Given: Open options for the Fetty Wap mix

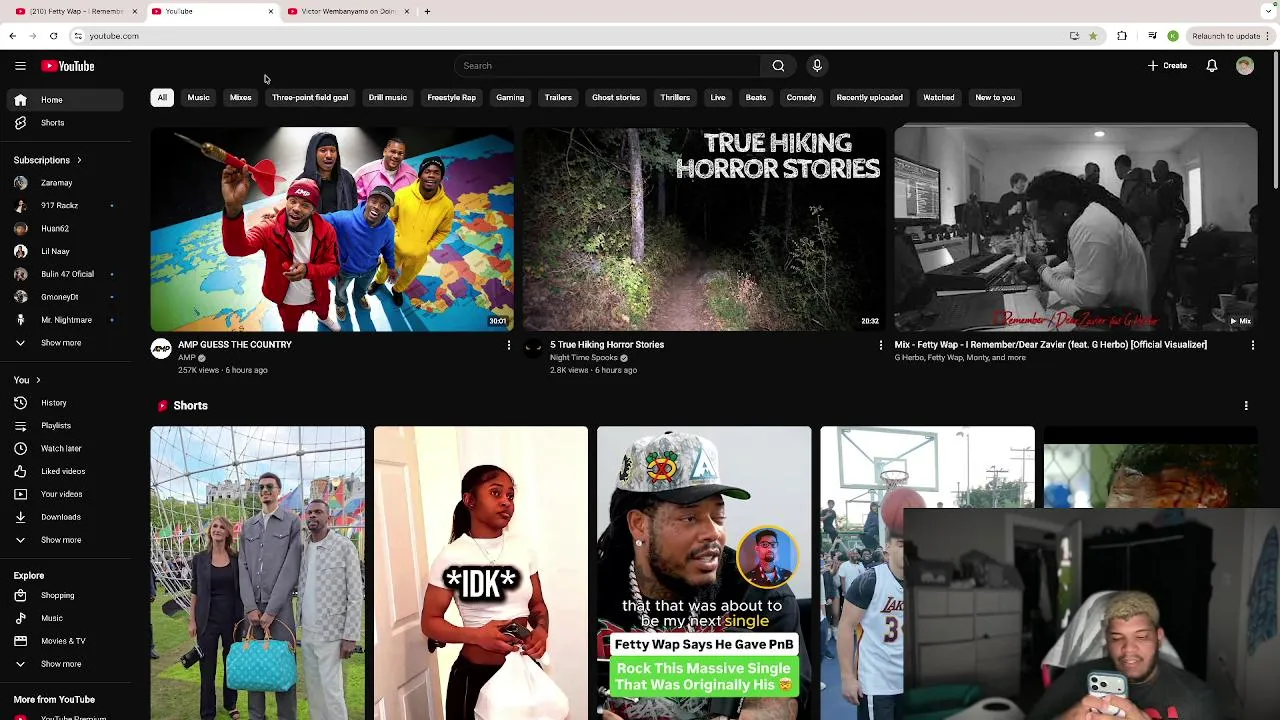Looking at the screenshot, I should [x=1252, y=345].
